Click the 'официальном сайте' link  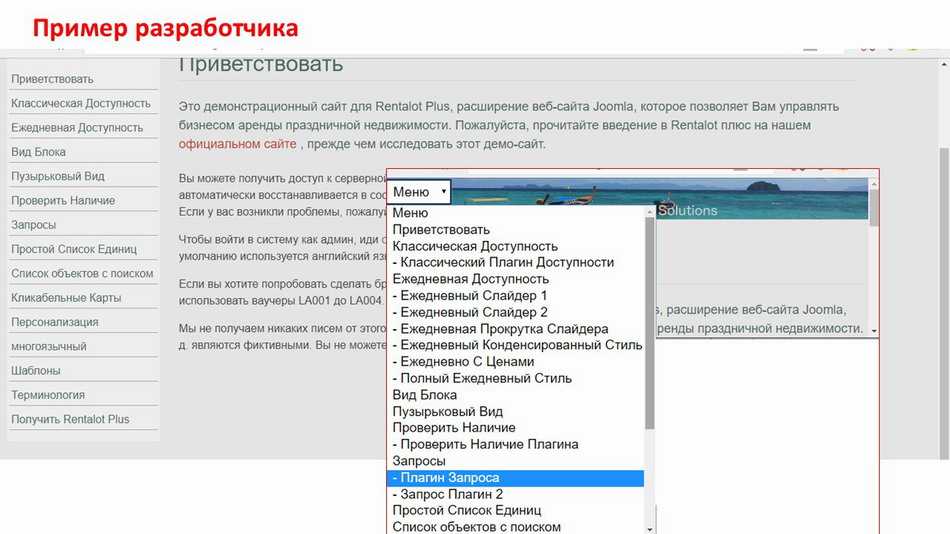(237, 144)
